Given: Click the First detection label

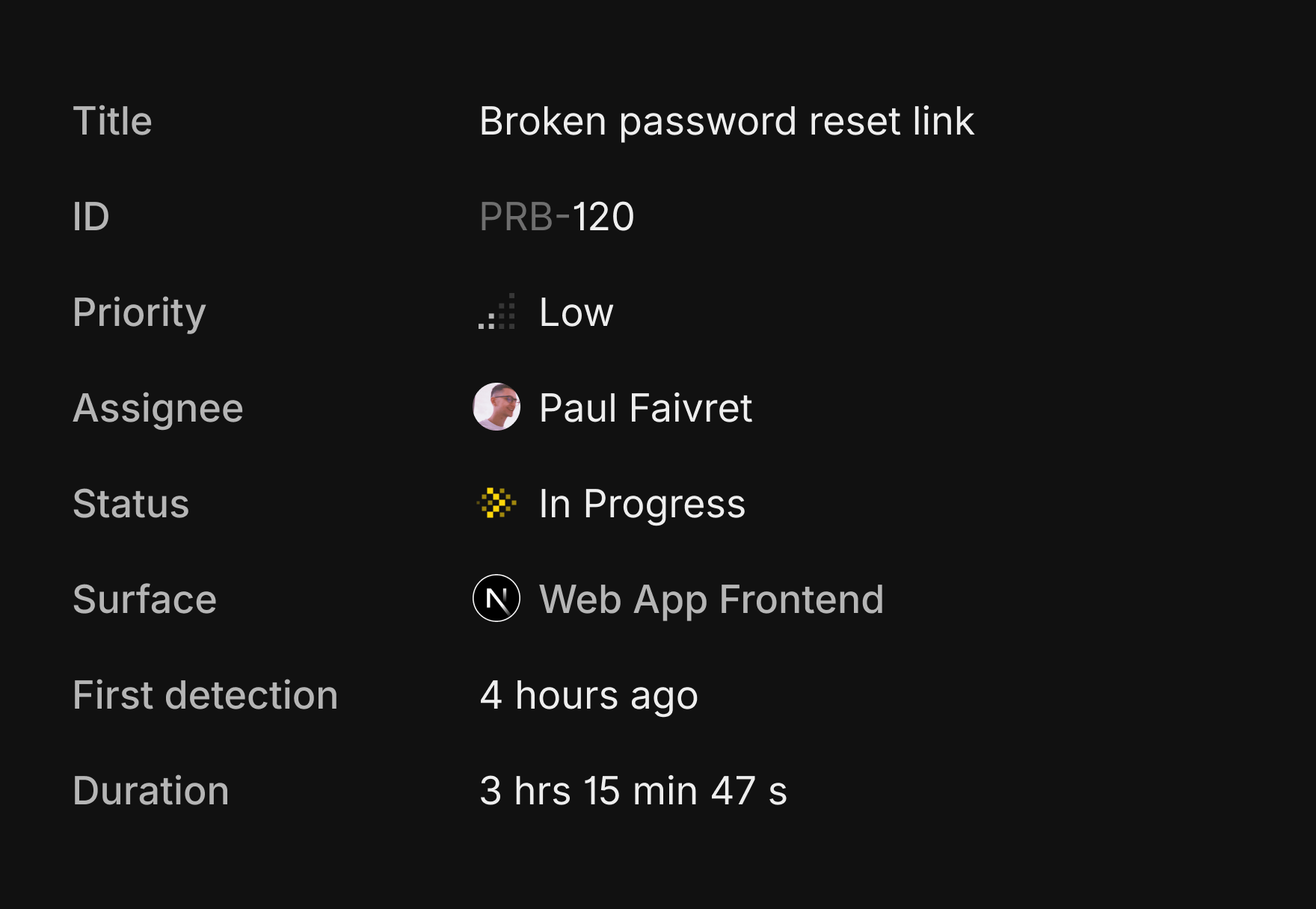Looking at the screenshot, I should pos(205,695).
